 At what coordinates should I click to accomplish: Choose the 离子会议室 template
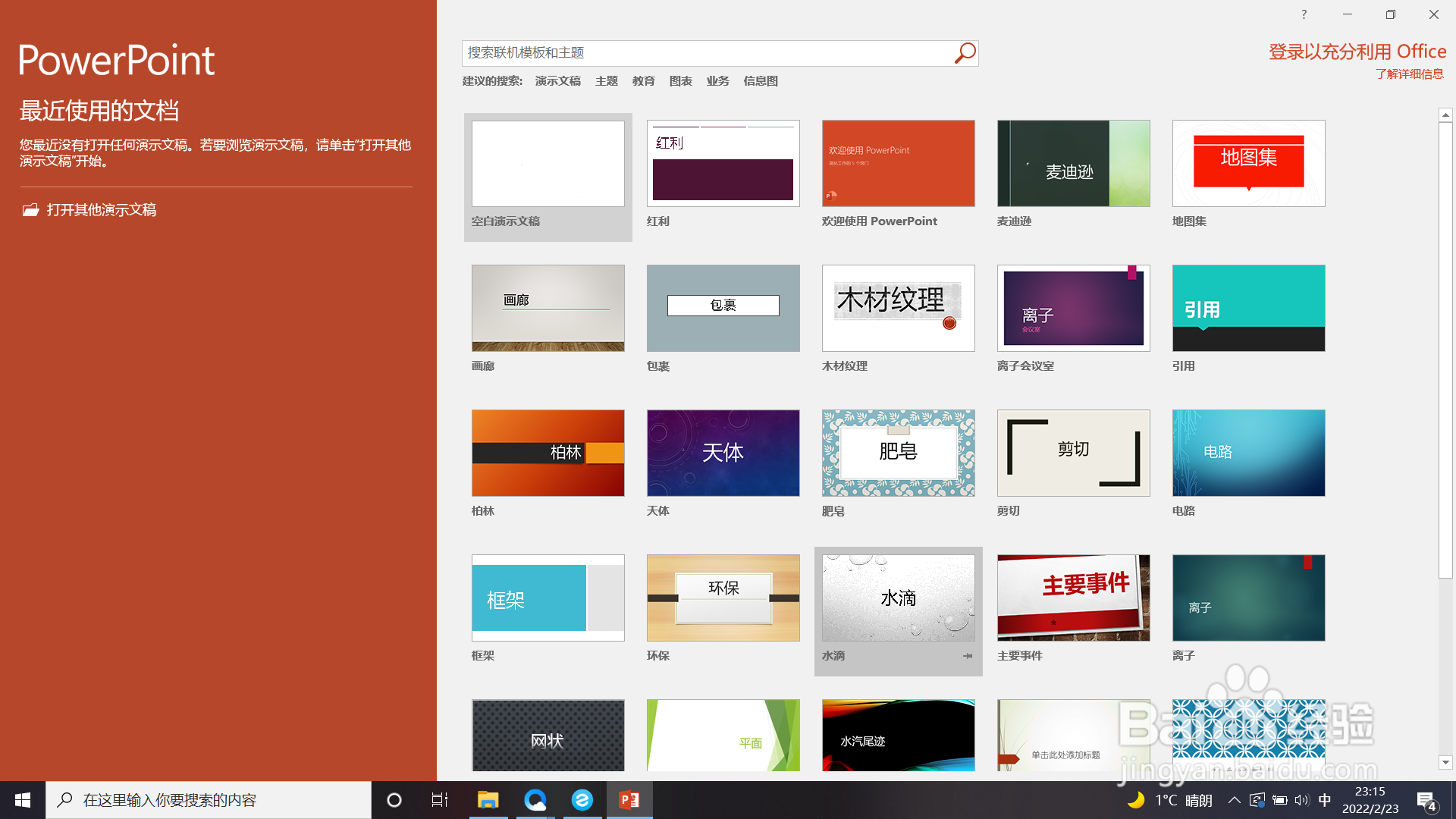[x=1074, y=308]
